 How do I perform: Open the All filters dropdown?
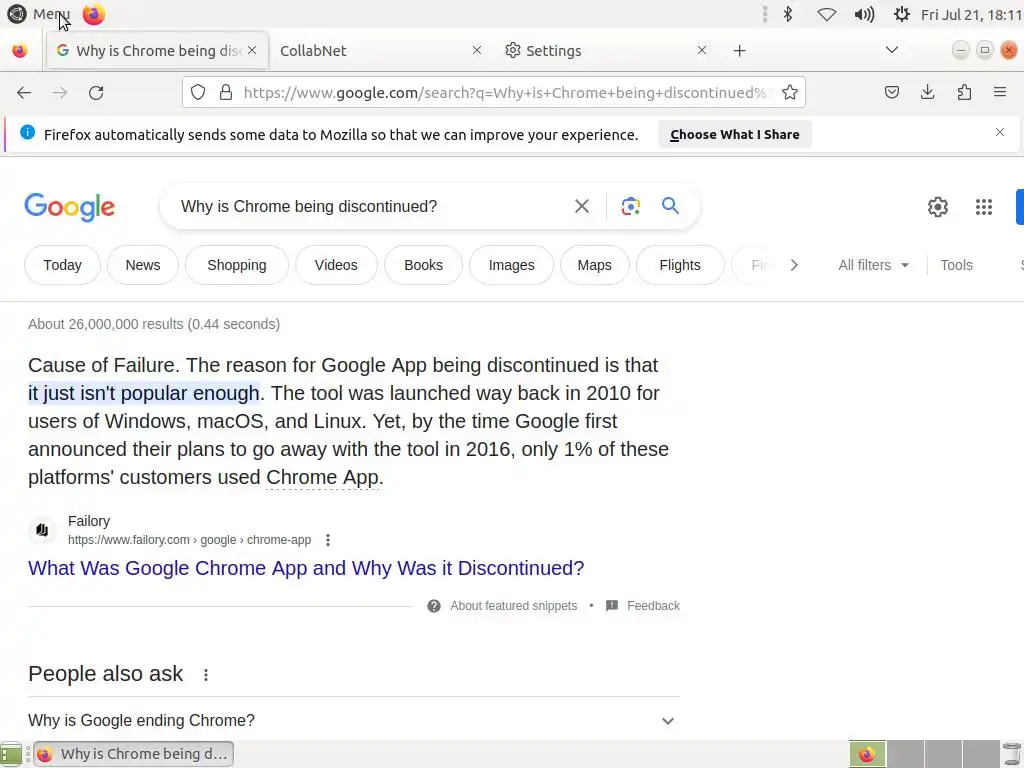(x=873, y=265)
